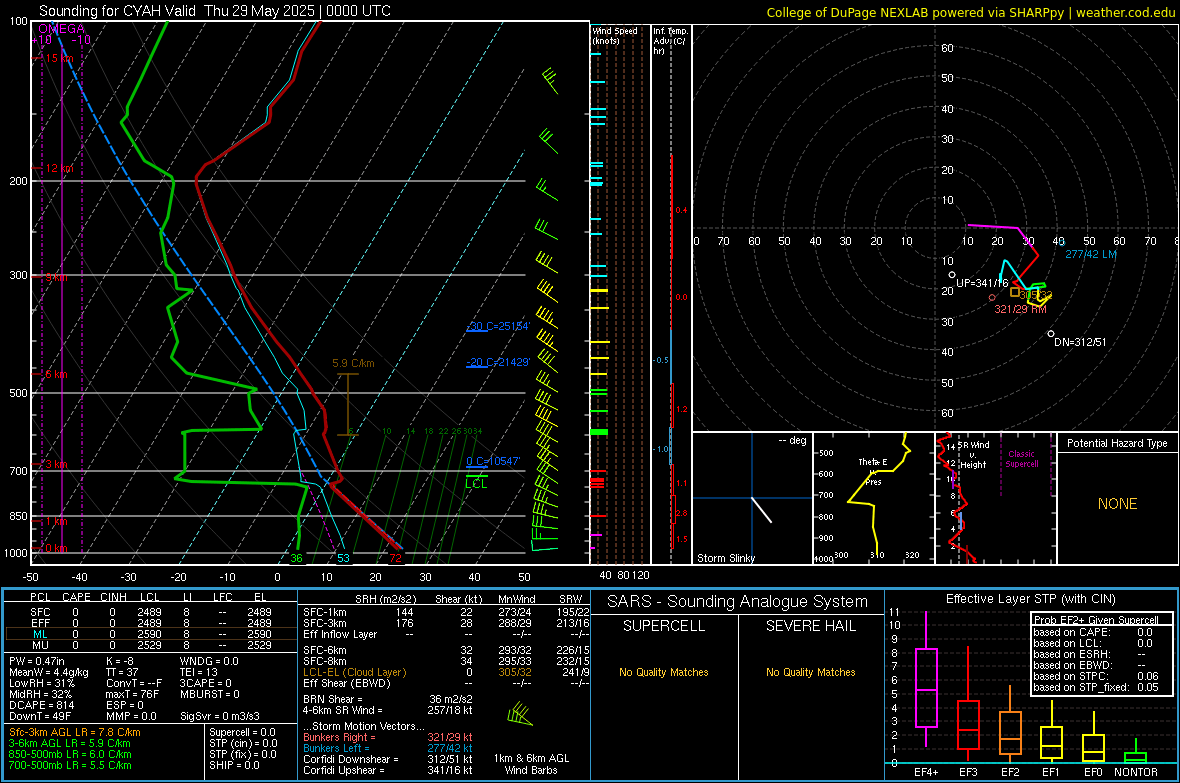Click the Bunkers Right = 321/29 kt entry
1180x783 pixels.
tap(388, 738)
